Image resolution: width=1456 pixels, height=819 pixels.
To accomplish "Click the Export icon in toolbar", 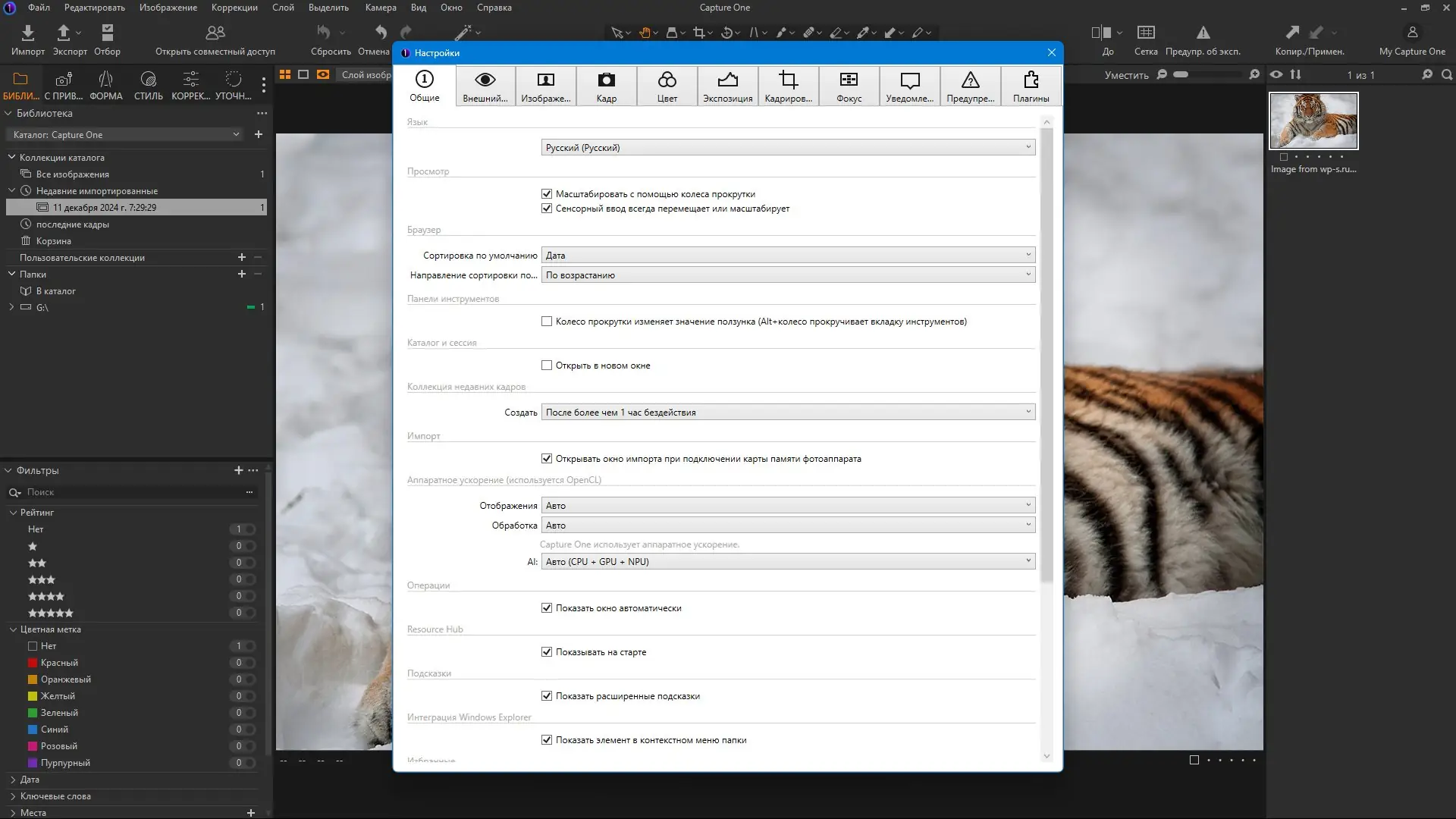I will [64, 33].
